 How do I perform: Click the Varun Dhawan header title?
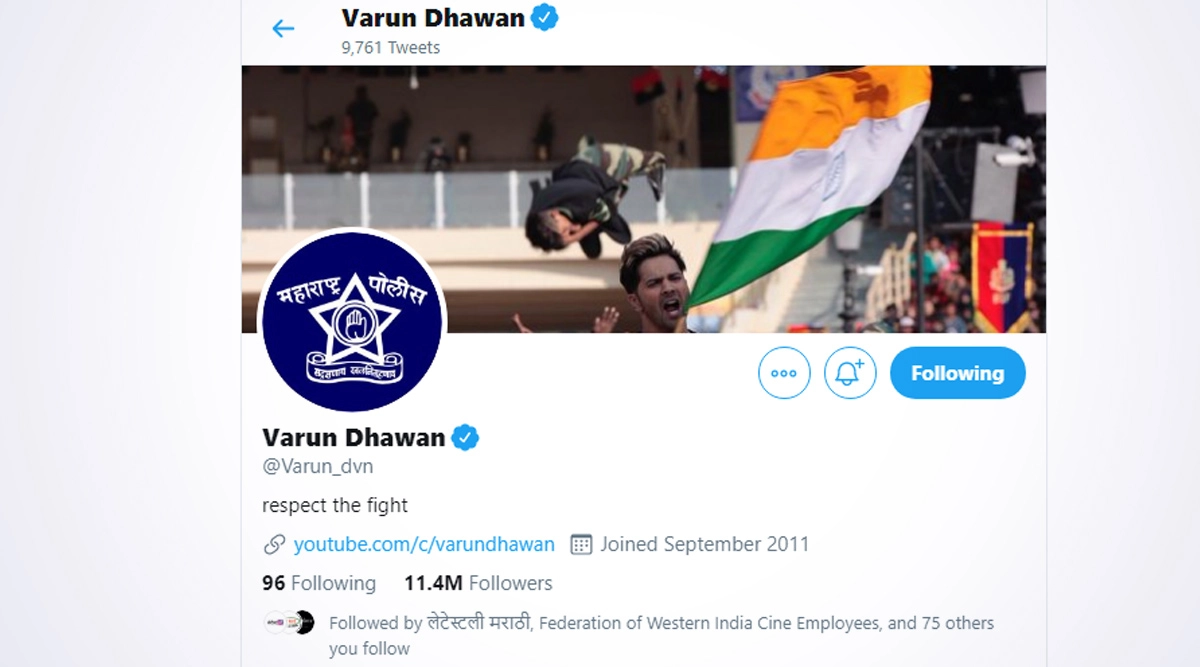[x=433, y=17]
